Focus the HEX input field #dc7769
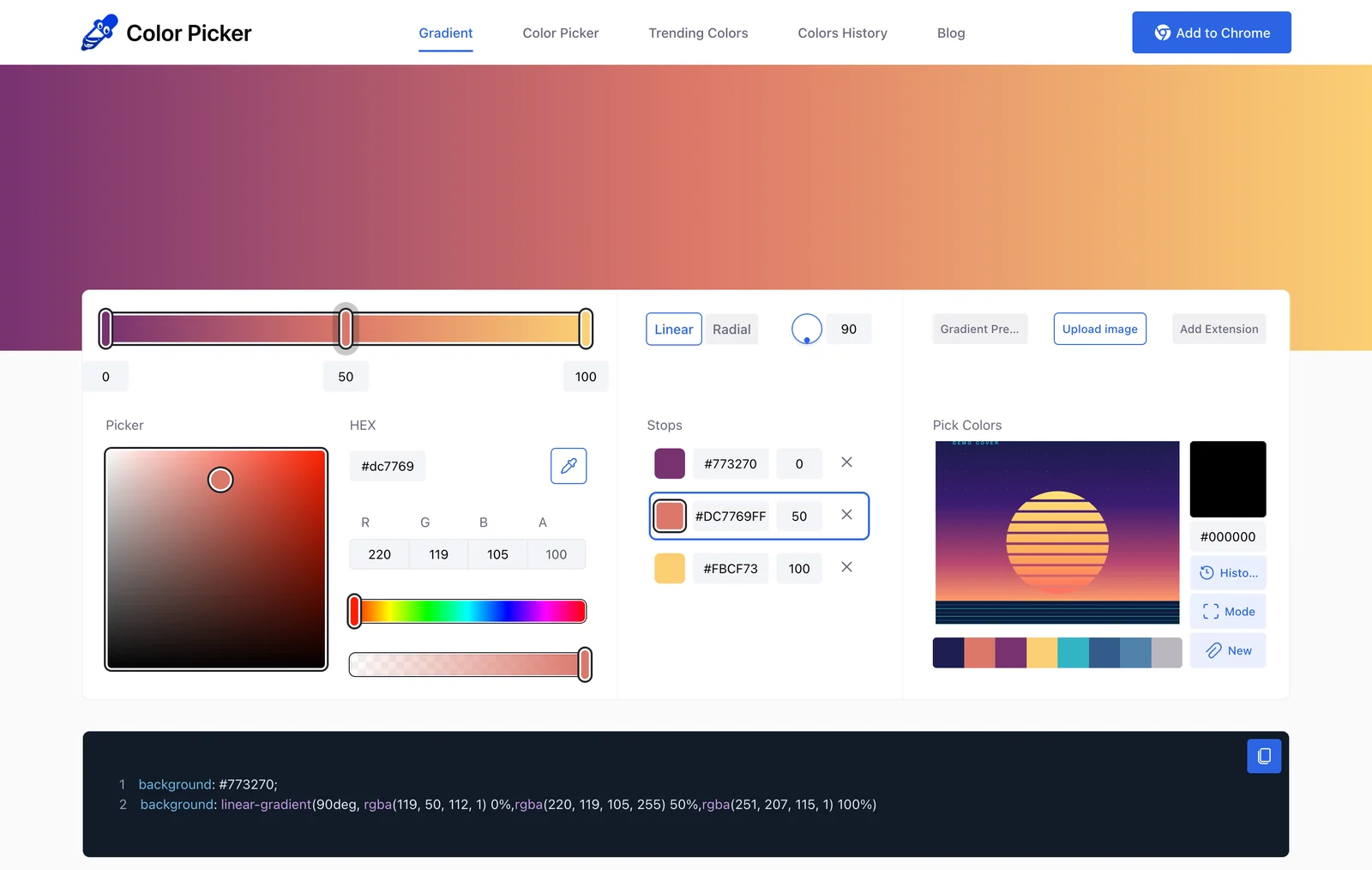Image resolution: width=1372 pixels, height=870 pixels. 388,467
